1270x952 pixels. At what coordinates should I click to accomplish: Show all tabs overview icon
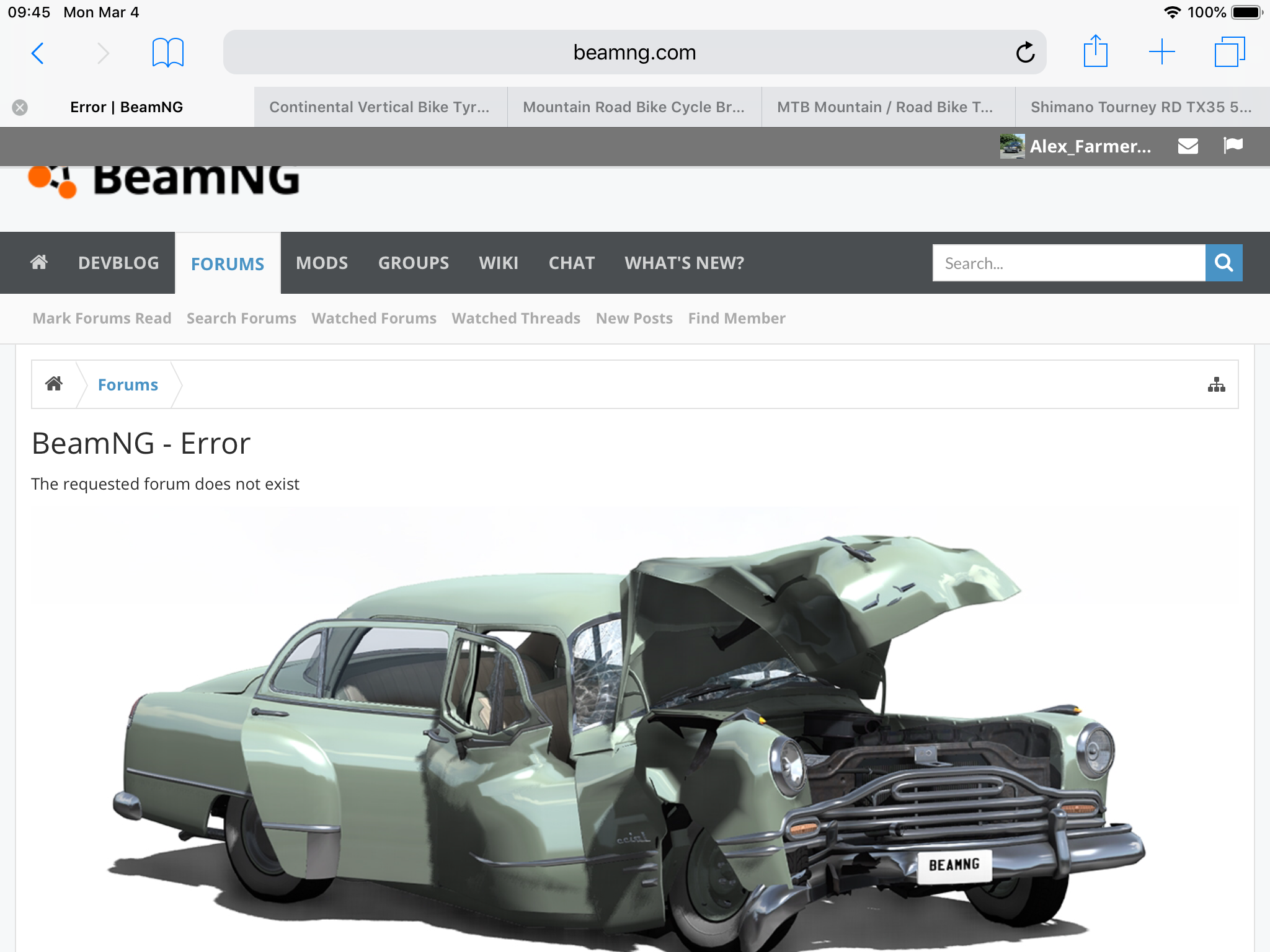tap(1230, 52)
